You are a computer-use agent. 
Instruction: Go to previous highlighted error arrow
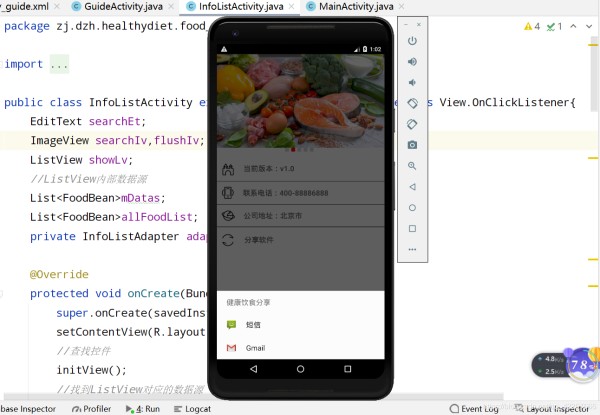tap(573, 26)
